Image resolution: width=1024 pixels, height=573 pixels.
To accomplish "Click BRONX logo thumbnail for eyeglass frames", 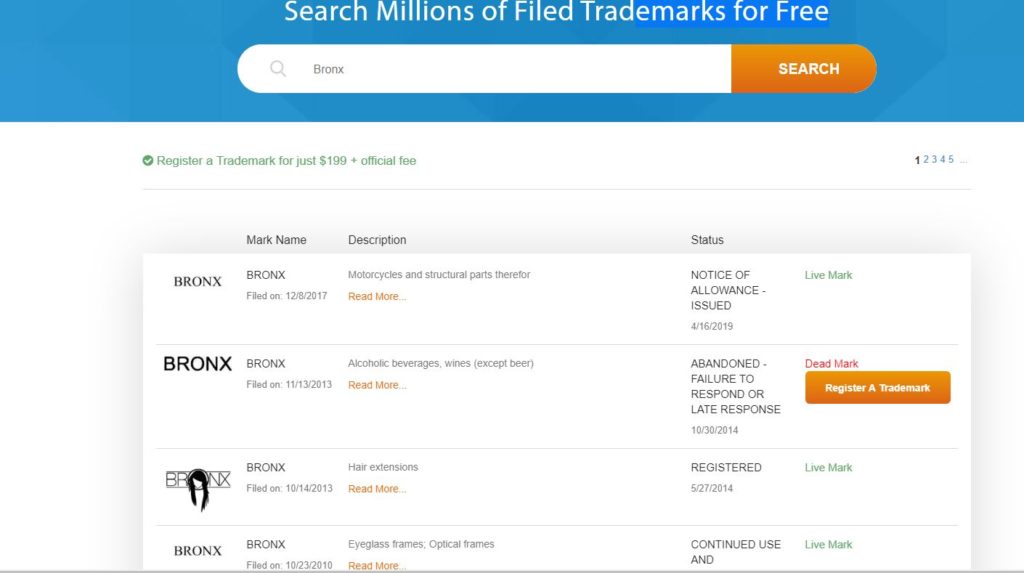I will (x=197, y=551).
